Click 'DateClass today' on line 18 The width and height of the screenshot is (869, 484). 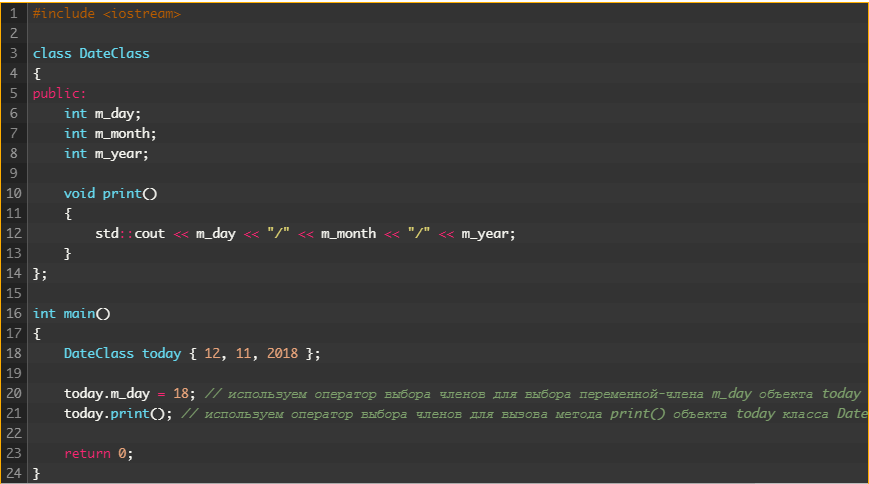(122, 354)
